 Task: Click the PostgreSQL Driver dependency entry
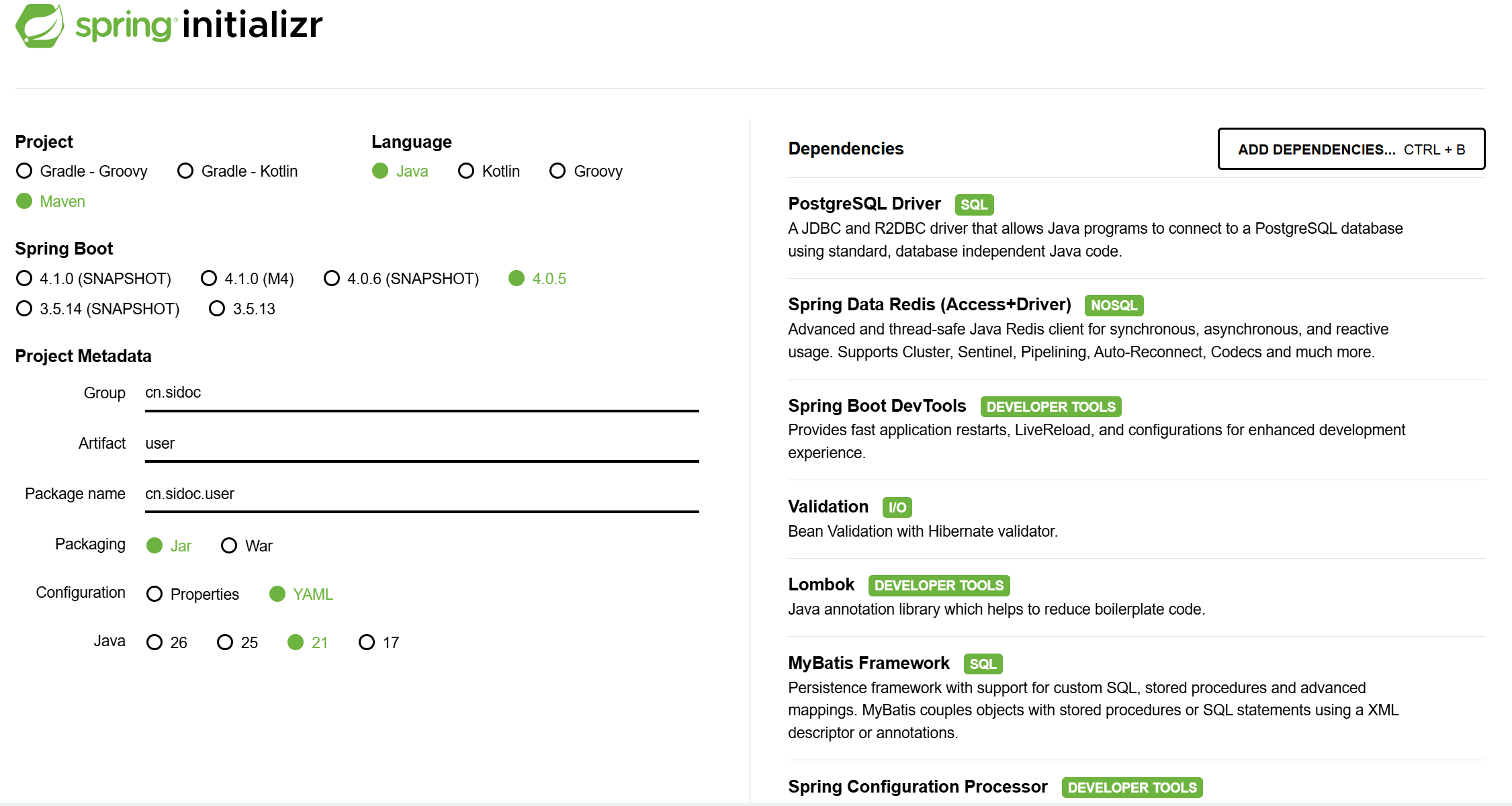click(864, 204)
